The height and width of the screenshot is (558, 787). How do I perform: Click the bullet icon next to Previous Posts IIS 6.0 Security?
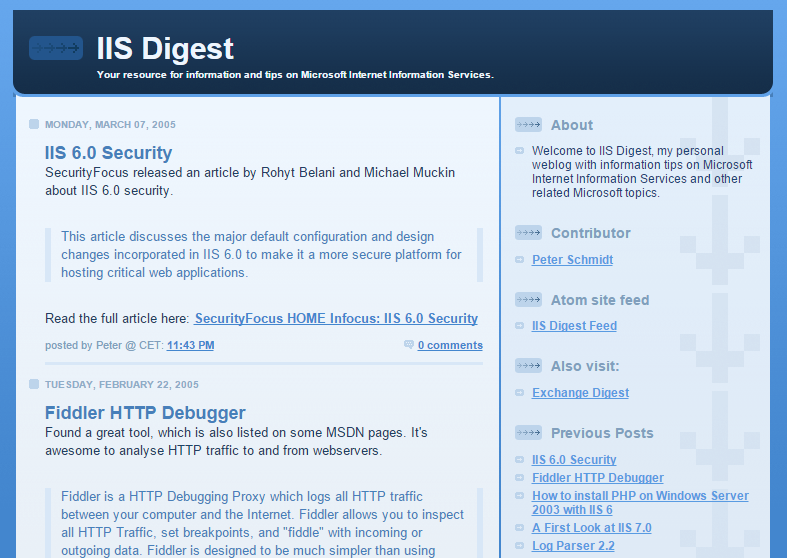click(519, 460)
